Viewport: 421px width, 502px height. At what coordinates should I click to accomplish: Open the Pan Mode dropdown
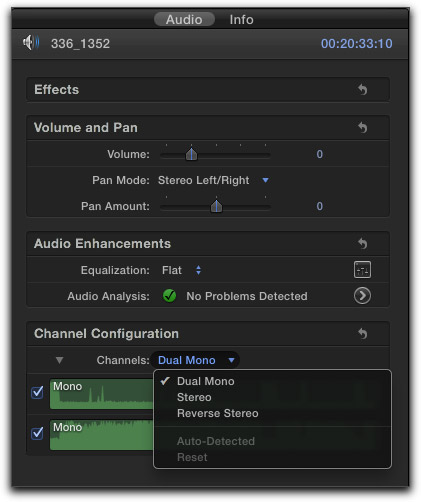[x=213, y=180]
